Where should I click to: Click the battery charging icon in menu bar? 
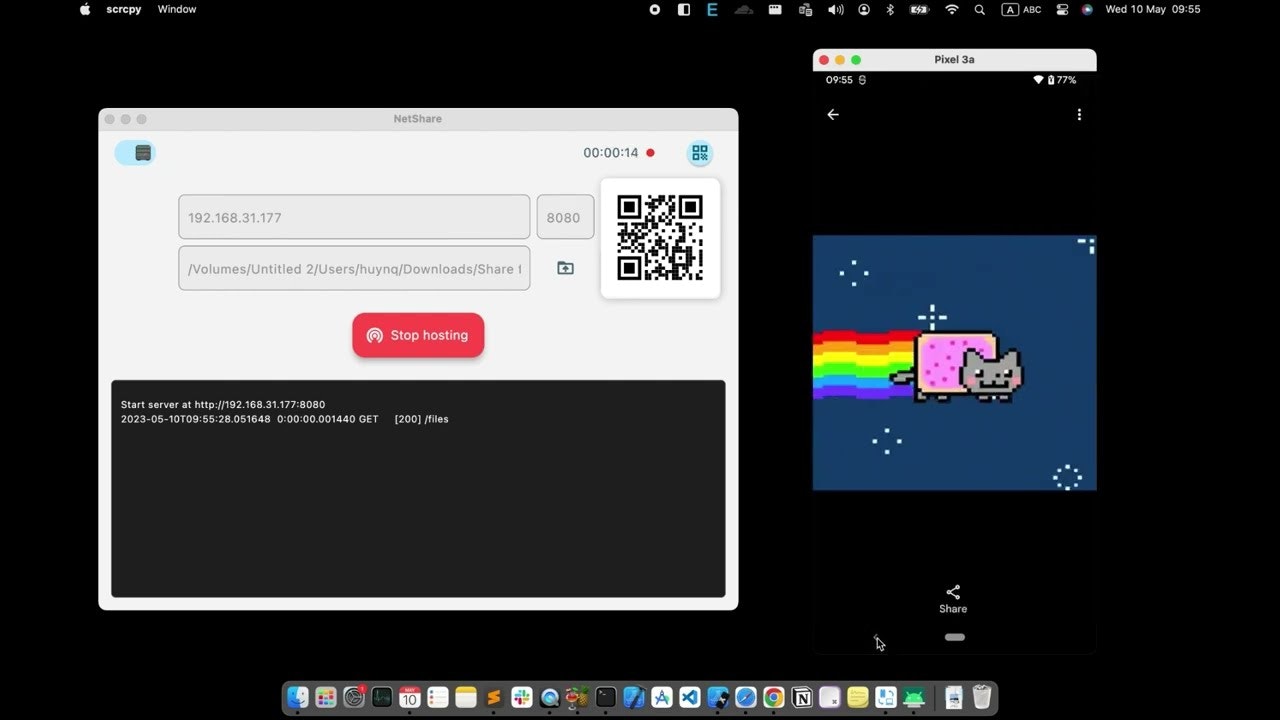tap(919, 9)
